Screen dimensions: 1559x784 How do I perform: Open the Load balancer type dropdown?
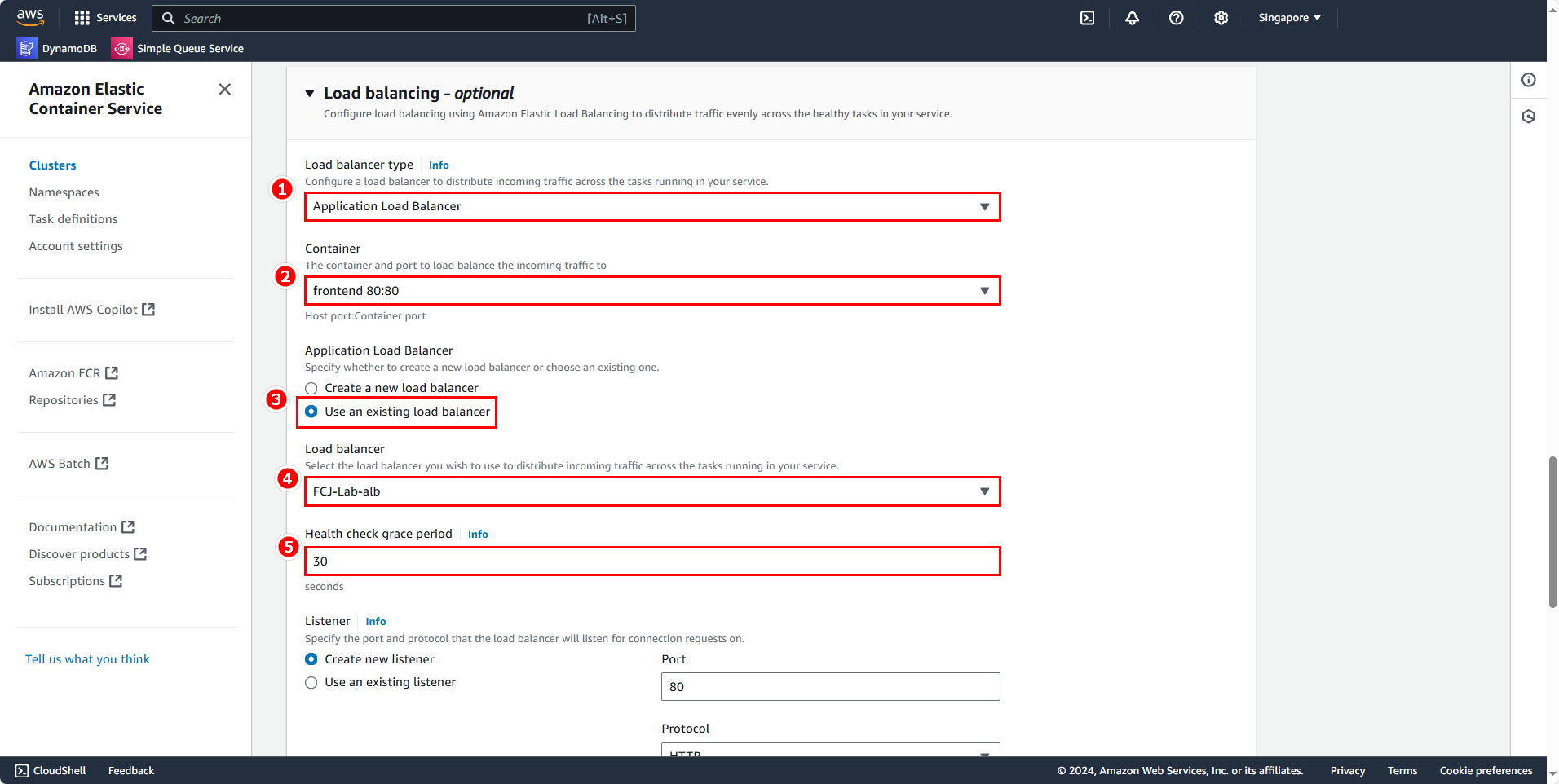pyautogui.click(x=651, y=207)
